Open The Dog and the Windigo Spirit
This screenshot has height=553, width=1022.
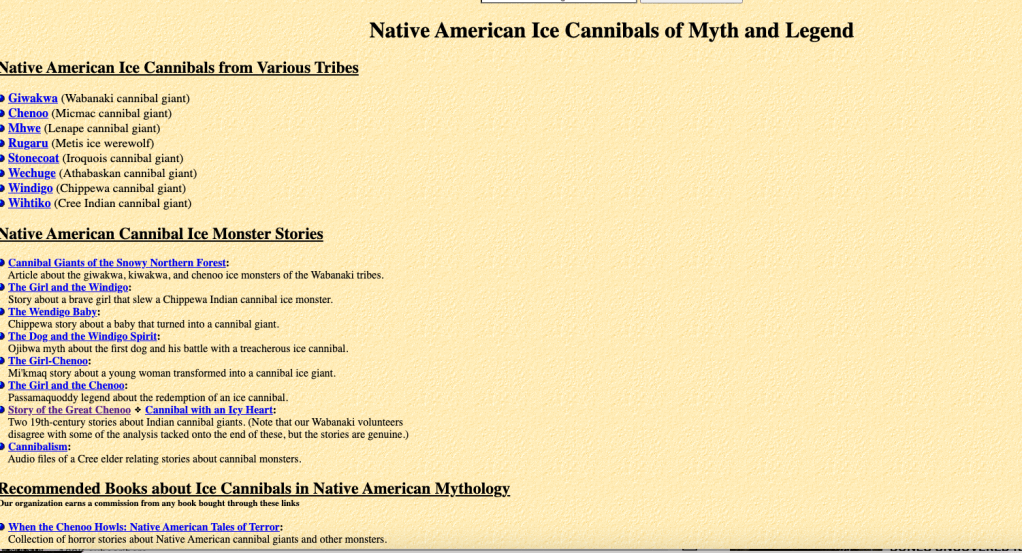(x=82, y=336)
